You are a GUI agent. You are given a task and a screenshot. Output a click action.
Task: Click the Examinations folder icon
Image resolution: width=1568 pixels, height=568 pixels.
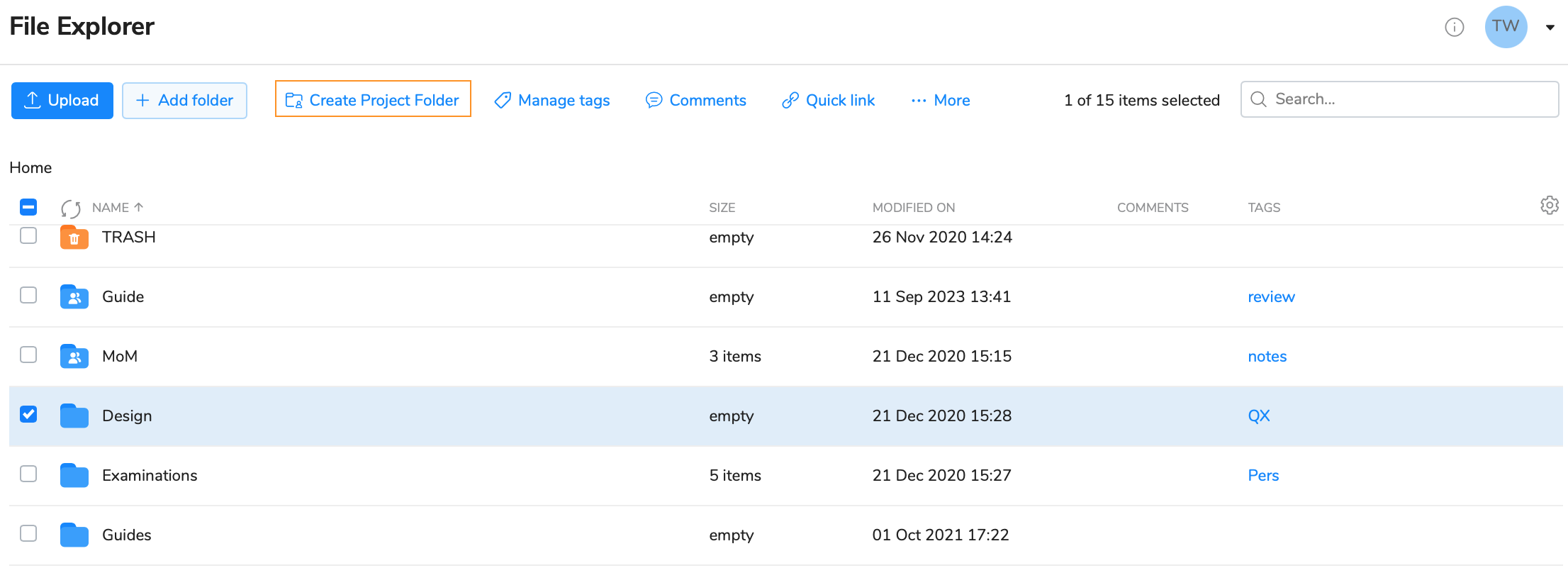coord(74,475)
